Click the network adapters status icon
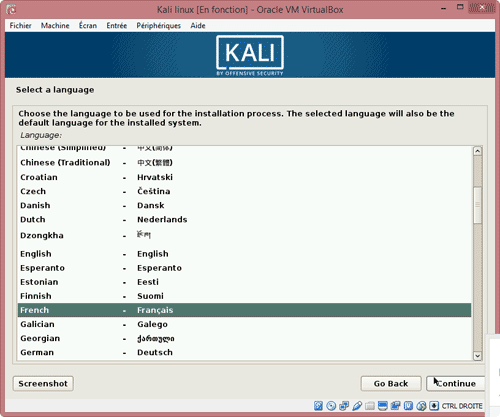Image resolution: width=500 pixels, height=417 pixels. pyautogui.click(x=344, y=406)
